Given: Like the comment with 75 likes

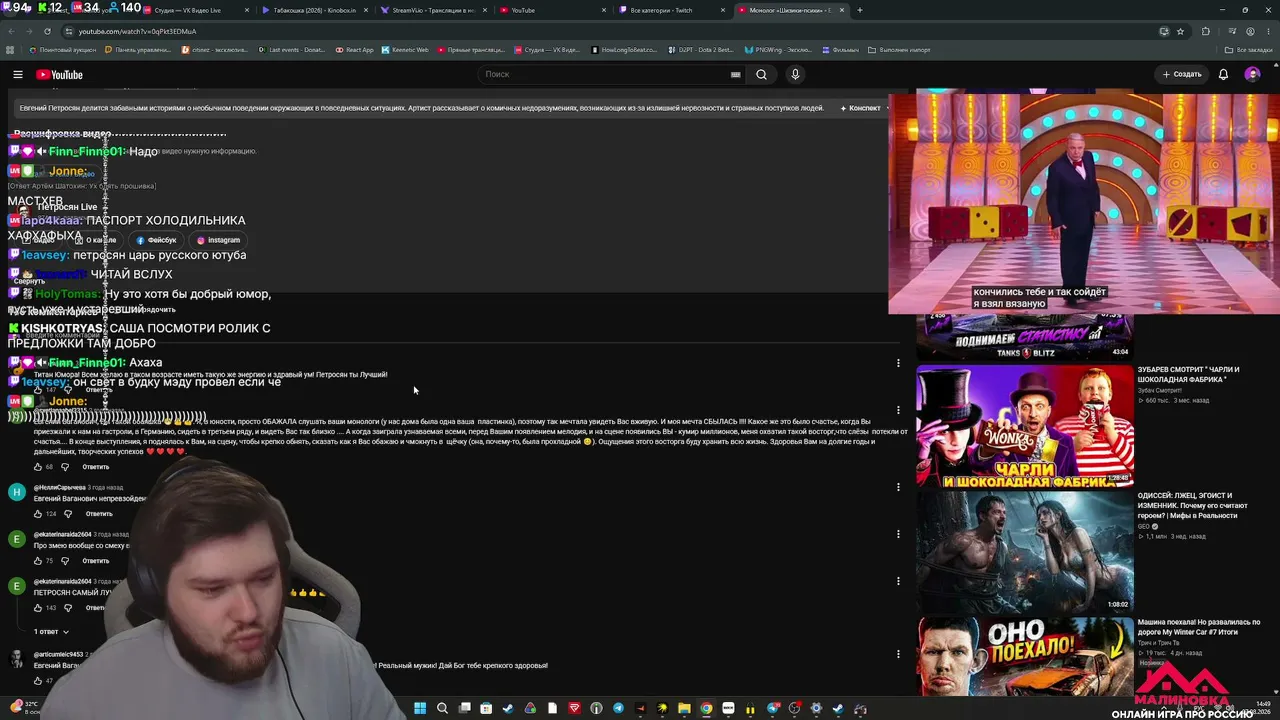Looking at the screenshot, I should click(x=38, y=561).
